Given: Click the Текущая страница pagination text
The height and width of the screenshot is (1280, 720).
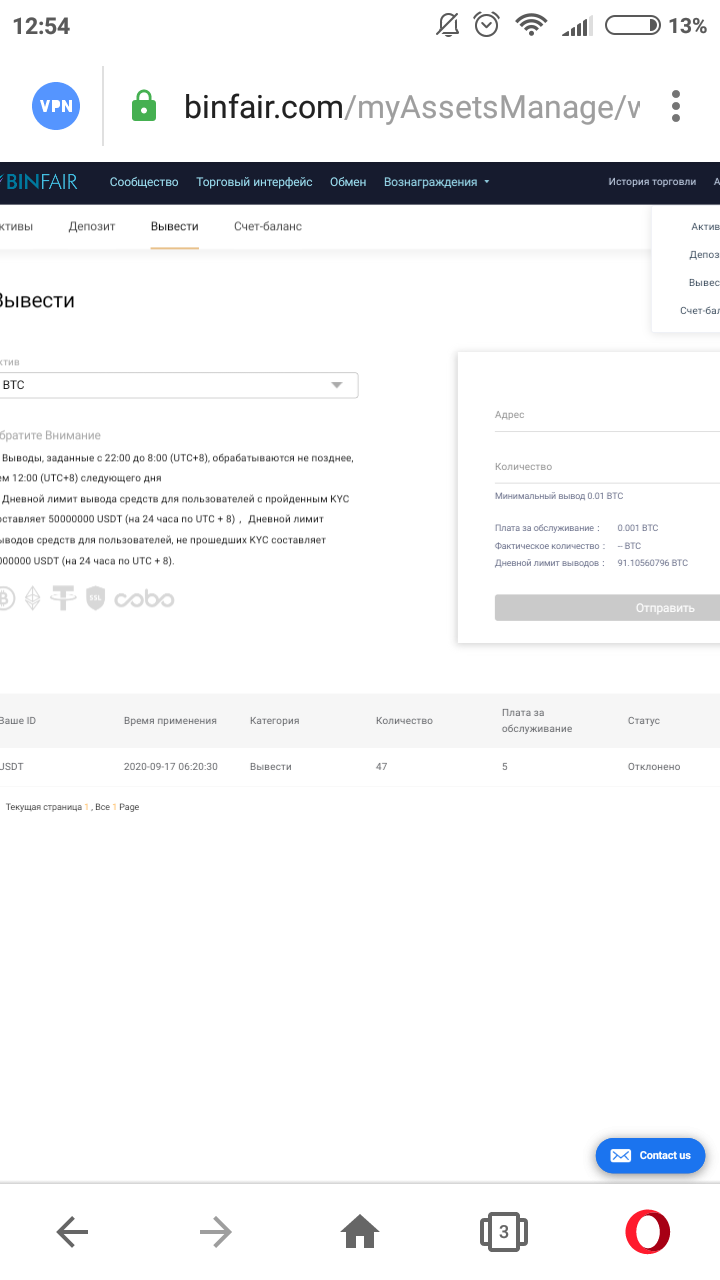Looking at the screenshot, I should 72,807.
